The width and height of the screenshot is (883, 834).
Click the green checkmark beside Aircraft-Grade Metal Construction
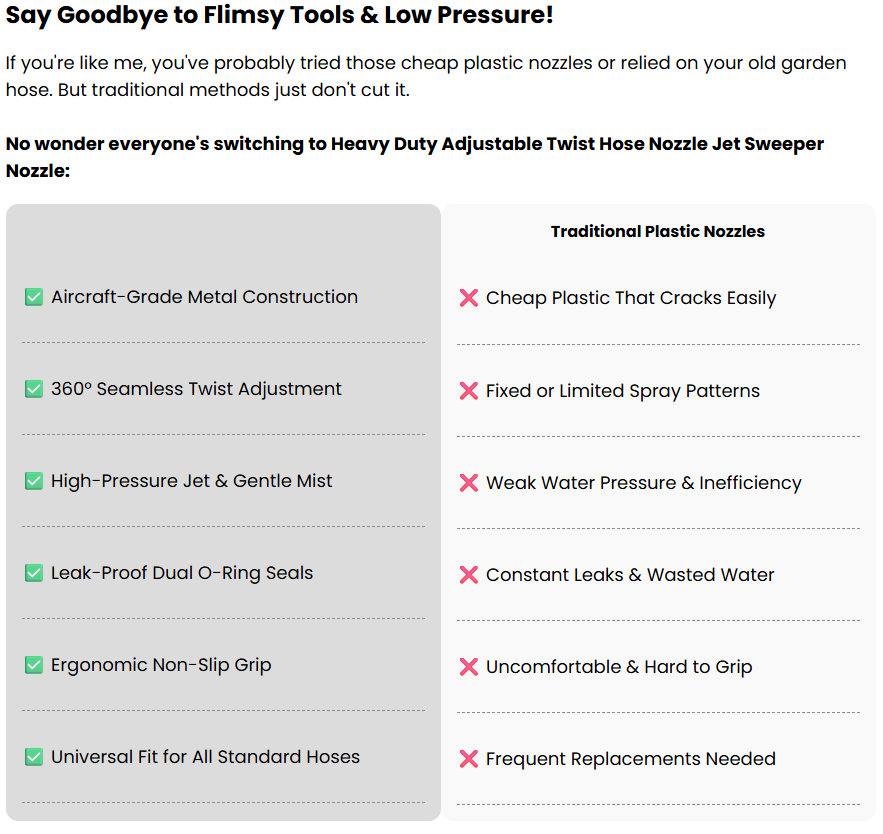point(34,297)
